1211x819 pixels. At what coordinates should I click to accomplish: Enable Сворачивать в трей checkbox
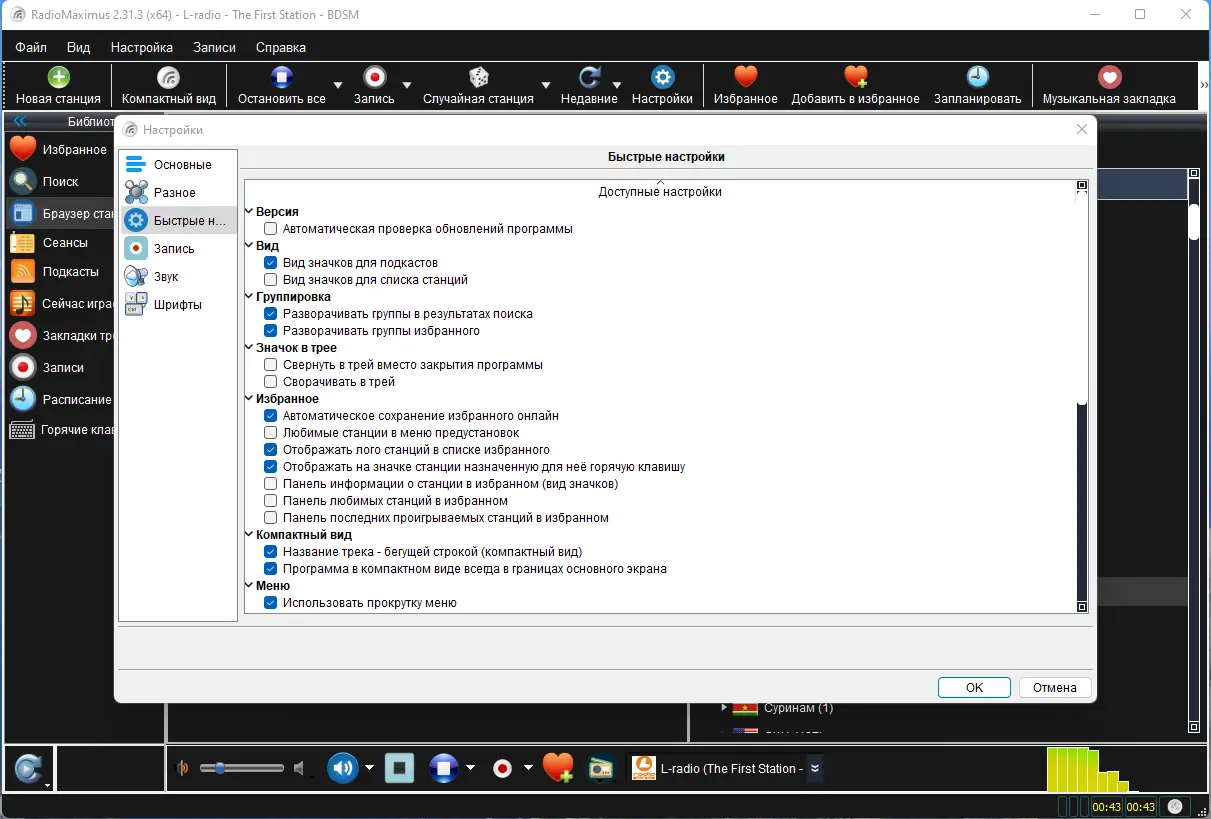(270, 382)
